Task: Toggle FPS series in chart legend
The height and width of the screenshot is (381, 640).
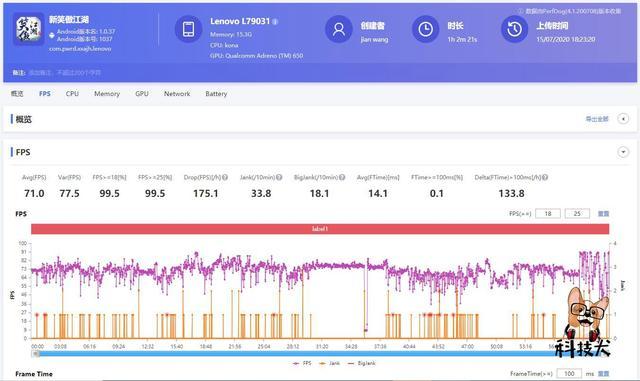Action: point(302,363)
